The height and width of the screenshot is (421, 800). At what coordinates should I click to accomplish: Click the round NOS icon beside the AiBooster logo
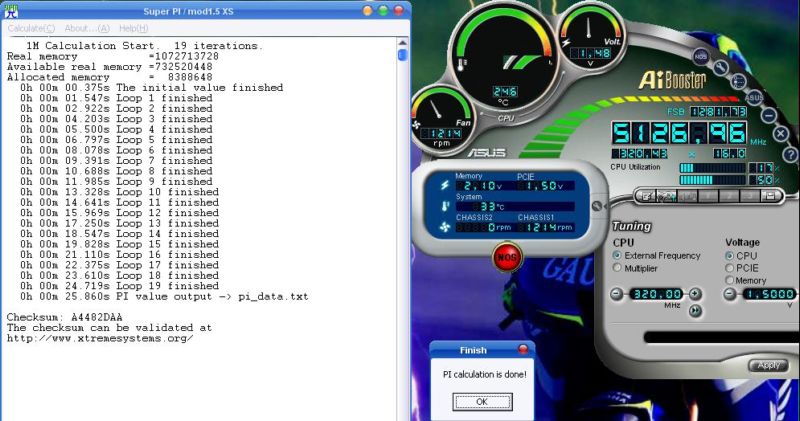[x=701, y=56]
